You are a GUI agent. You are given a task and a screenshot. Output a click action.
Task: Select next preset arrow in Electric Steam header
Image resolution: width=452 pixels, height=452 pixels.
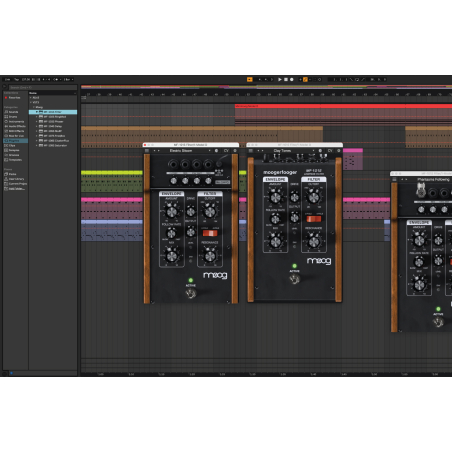pos(158,151)
